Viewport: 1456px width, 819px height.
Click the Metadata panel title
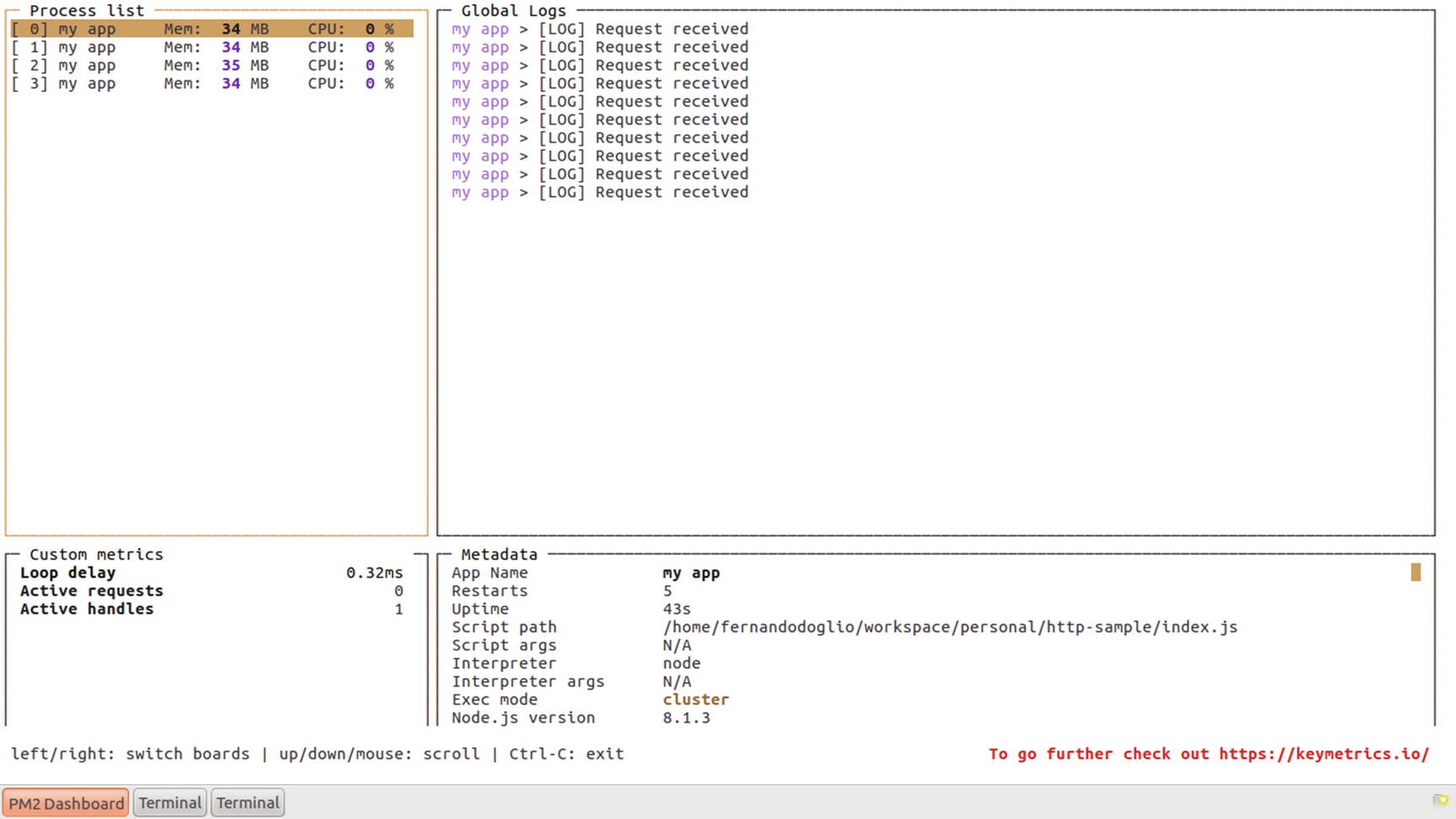pyautogui.click(x=499, y=555)
